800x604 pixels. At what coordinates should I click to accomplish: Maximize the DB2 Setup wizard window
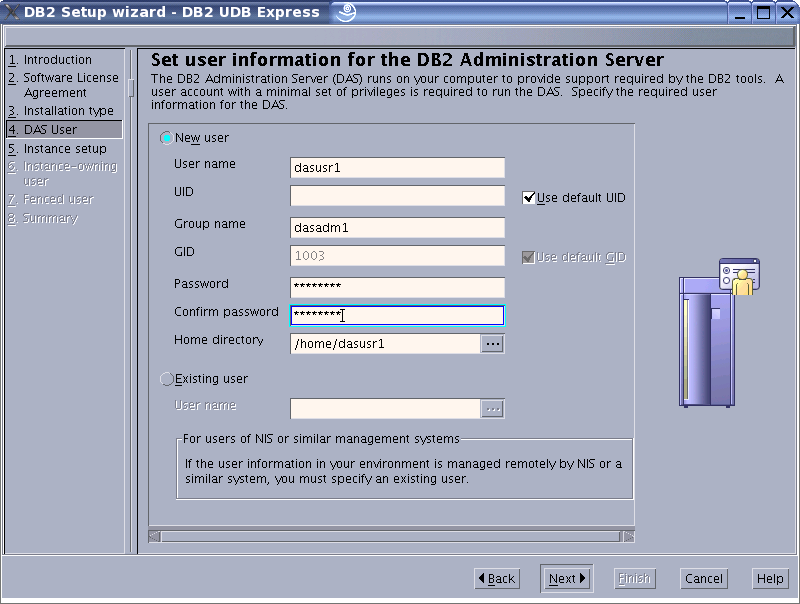coord(763,12)
